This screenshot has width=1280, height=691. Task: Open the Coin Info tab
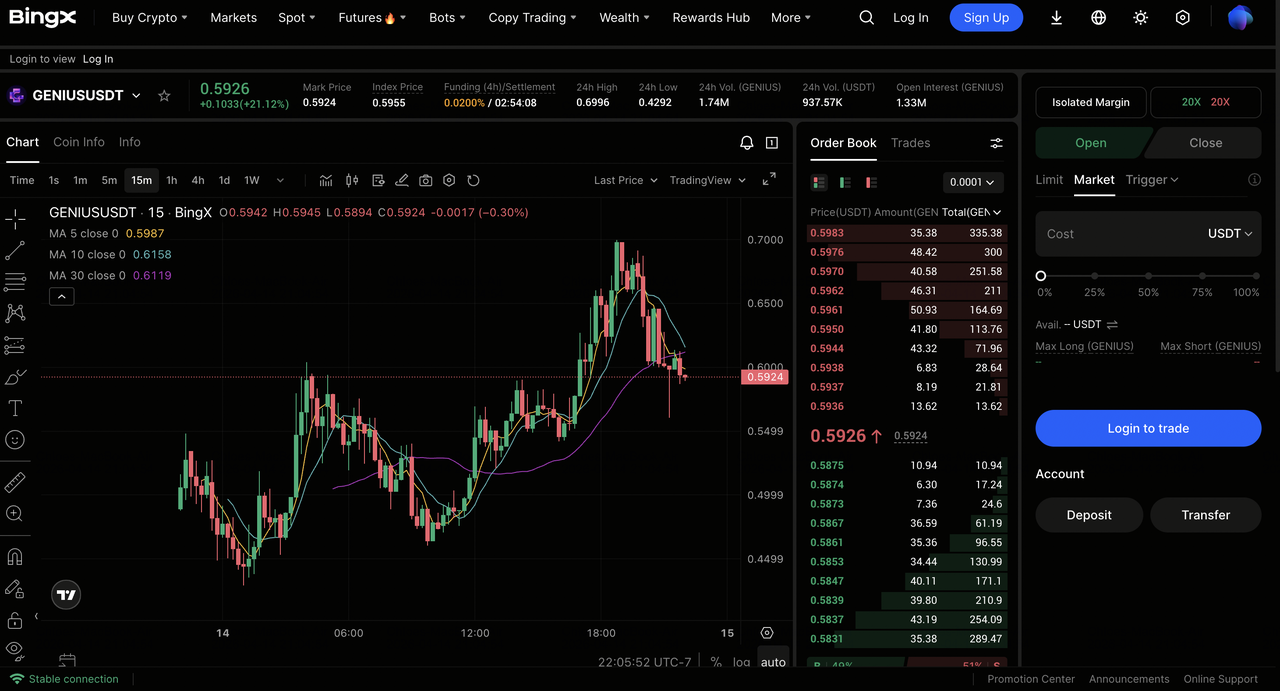(79, 142)
